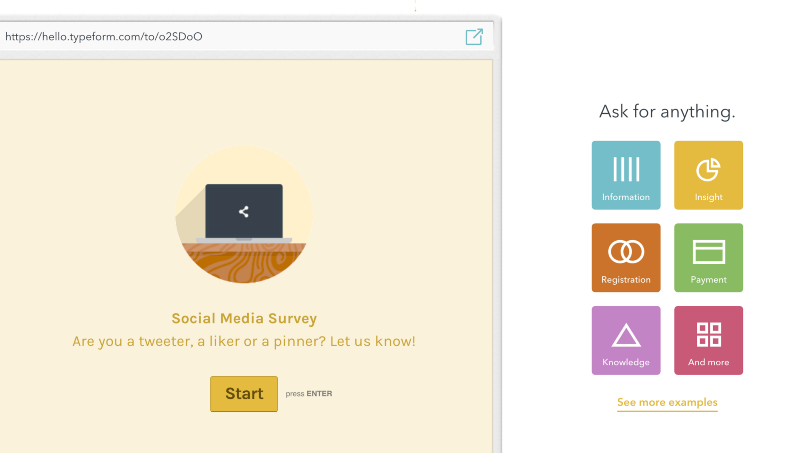The width and height of the screenshot is (800, 453).
Task: Select the Insight pie chart icon
Action: coord(708,169)
